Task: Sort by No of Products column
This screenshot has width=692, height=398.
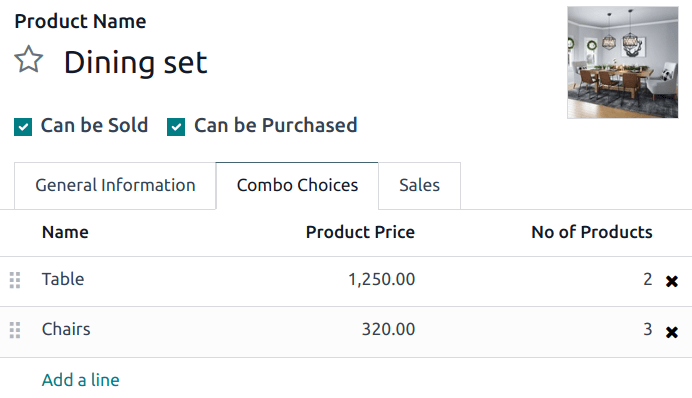Action: click(592, 232)
